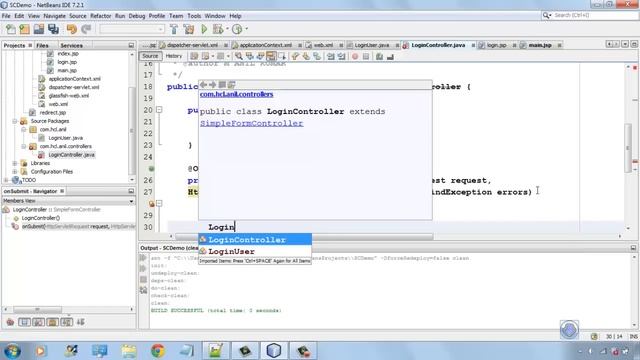The height and width of the screenshot is (360, 640).
Task: Switch to the main.jsp editor tab
Action: coord(540,45)
